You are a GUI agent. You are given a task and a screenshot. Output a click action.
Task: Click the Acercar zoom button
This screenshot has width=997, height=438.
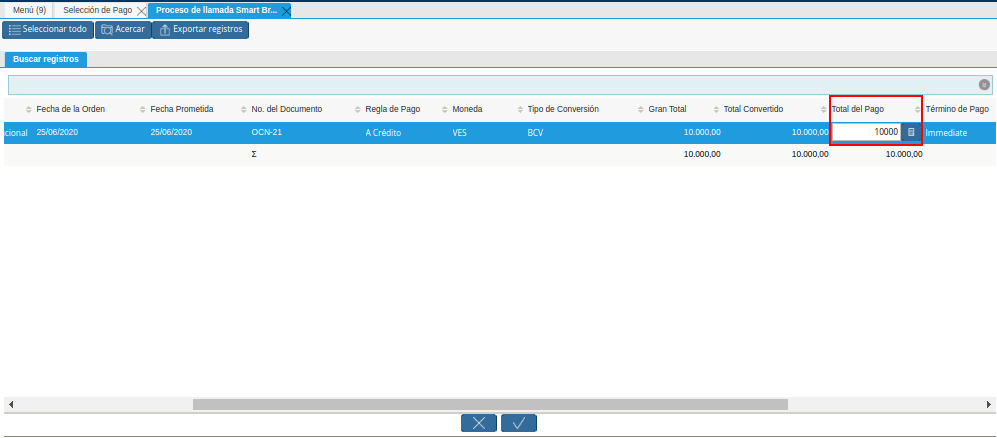pyautogui.click(x=123, y=30)
